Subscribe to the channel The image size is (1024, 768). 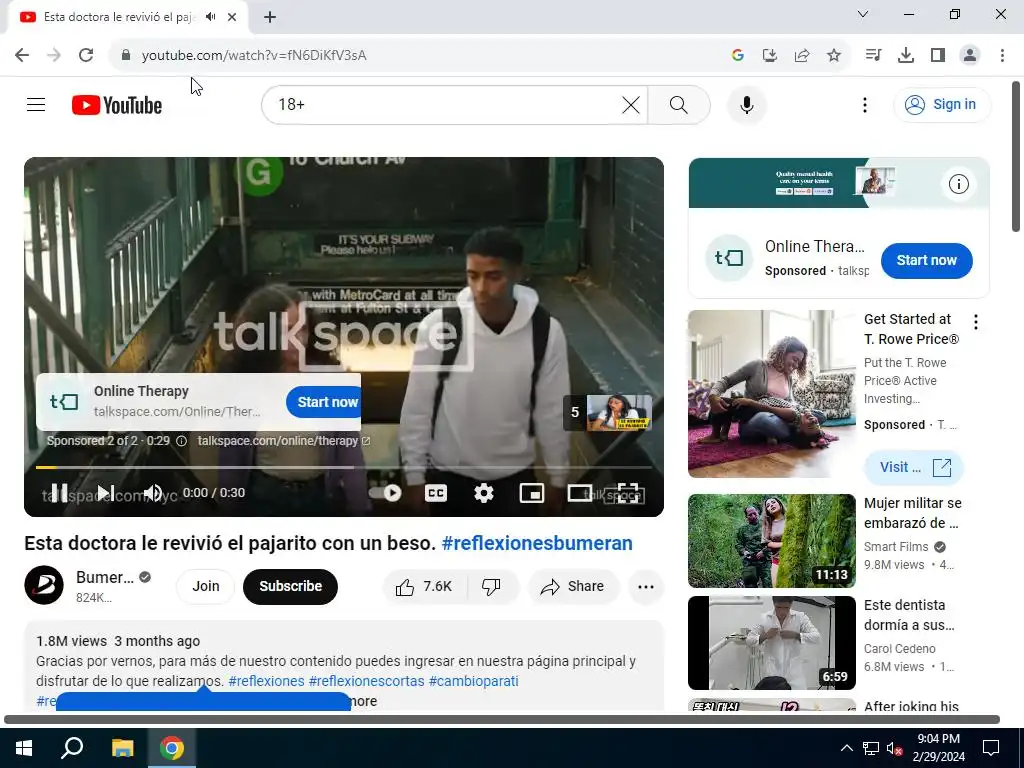290,586
